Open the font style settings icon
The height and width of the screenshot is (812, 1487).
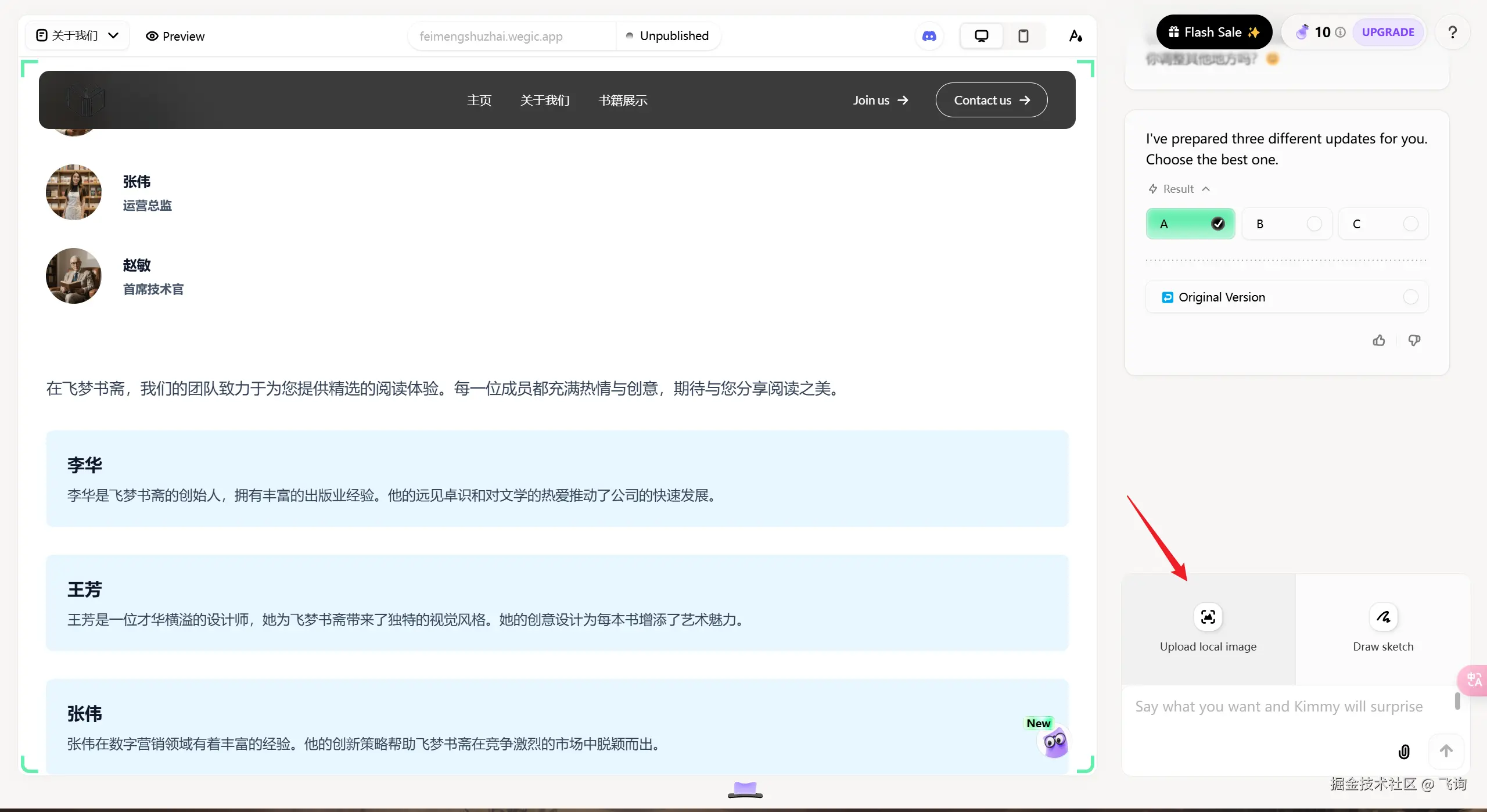click(x=1076, y=36)
